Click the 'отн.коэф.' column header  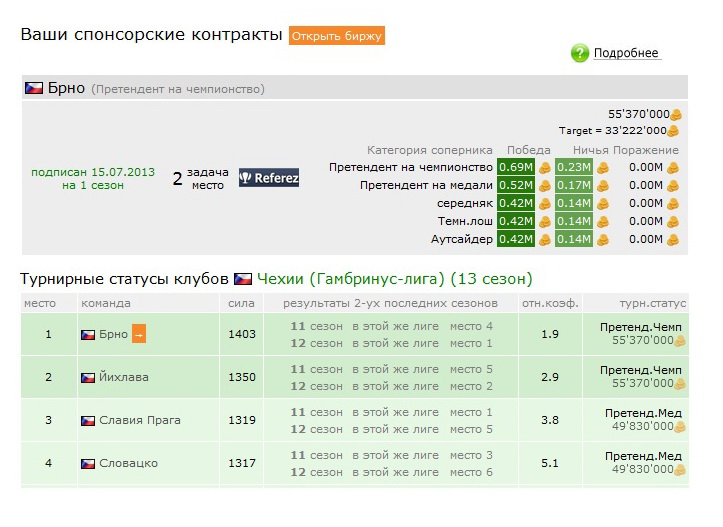coord(550,303)
